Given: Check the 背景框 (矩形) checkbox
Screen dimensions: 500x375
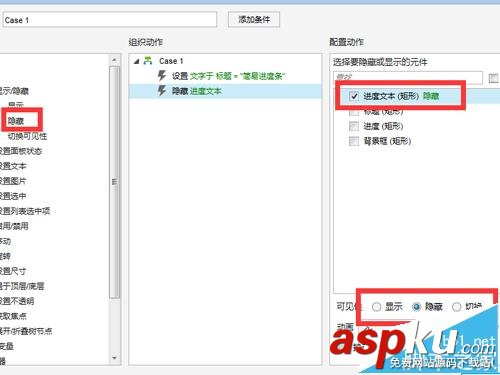Looking at the screenshot, I should pos(354,141).
